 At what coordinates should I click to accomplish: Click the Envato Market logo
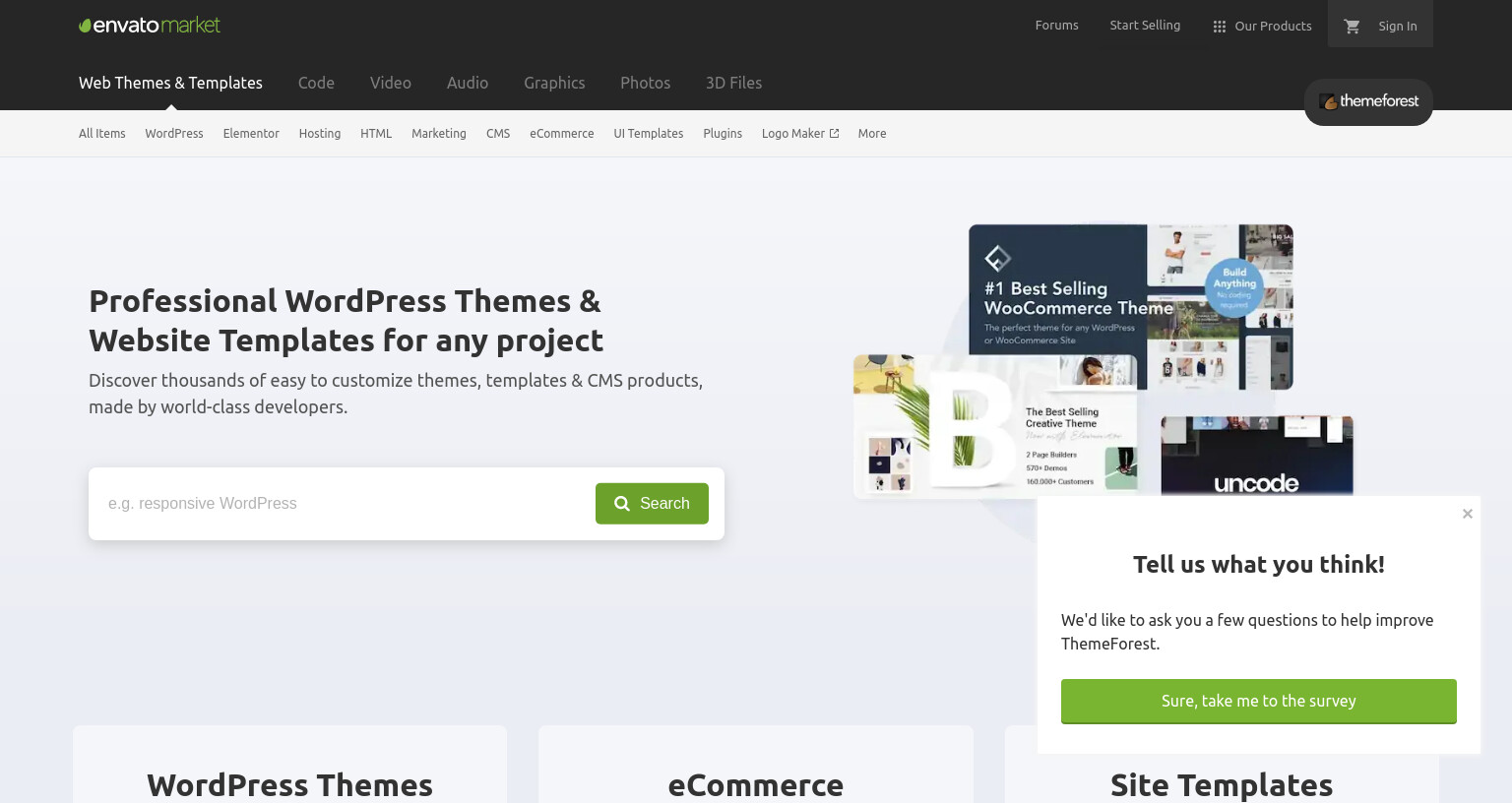click(150, 25)
